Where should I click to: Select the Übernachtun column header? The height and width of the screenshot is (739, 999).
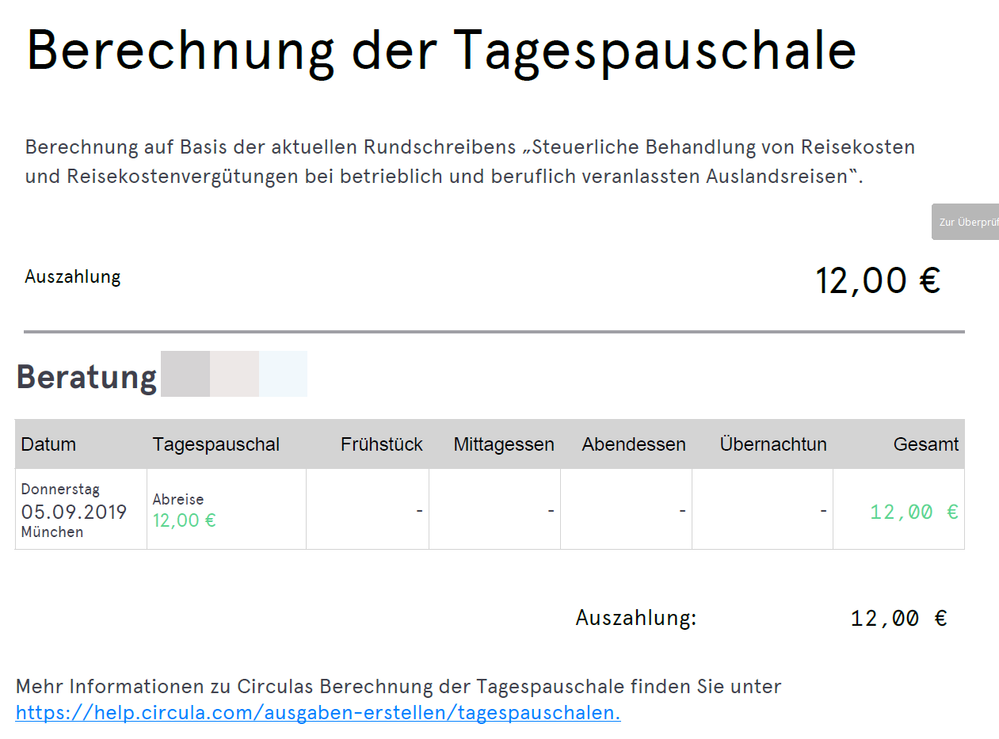(x=772, y=444)
